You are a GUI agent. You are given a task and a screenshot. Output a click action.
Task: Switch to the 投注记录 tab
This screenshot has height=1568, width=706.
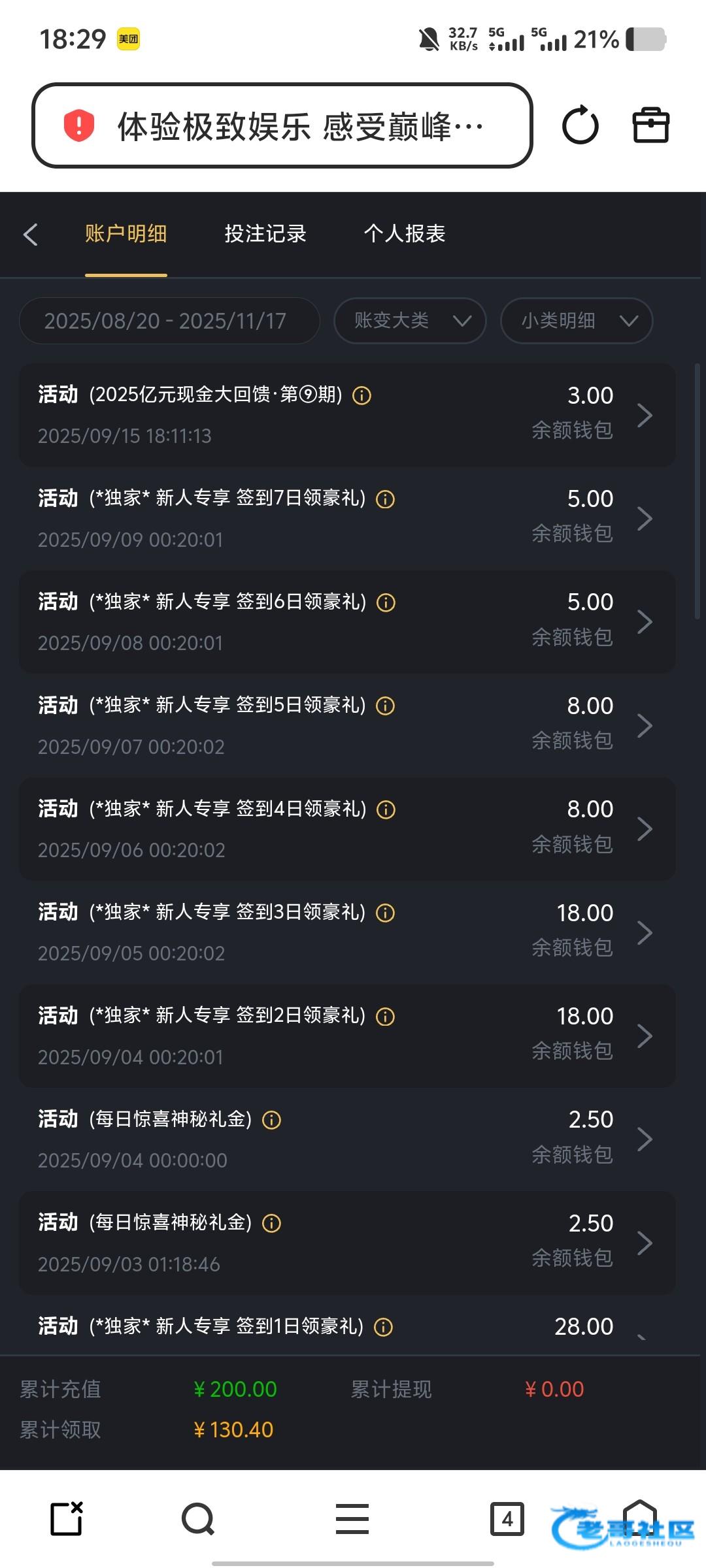pyautogui.click(x=265, y=234)
